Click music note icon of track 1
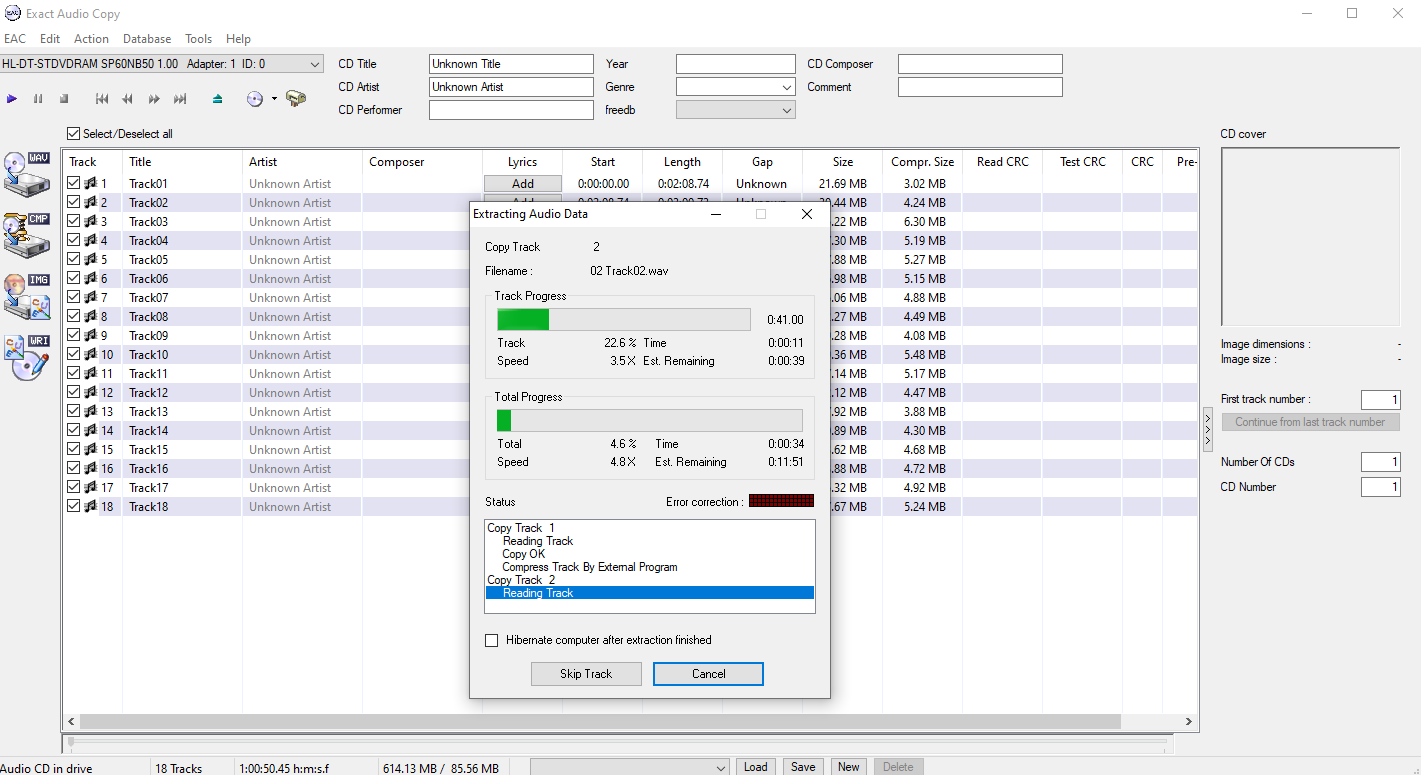 click(90, 184)
